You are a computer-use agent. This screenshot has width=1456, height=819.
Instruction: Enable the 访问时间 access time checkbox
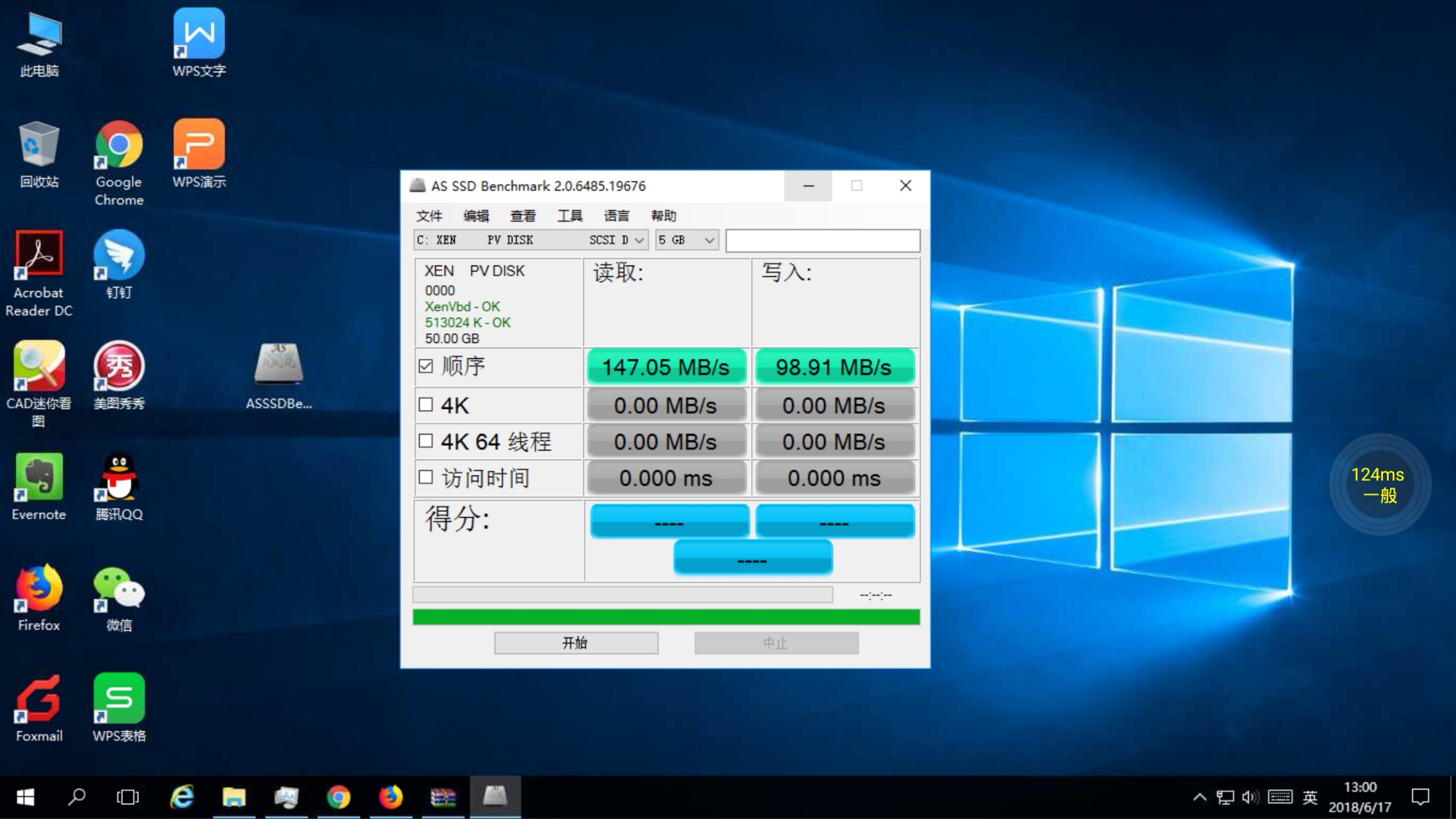426,477
